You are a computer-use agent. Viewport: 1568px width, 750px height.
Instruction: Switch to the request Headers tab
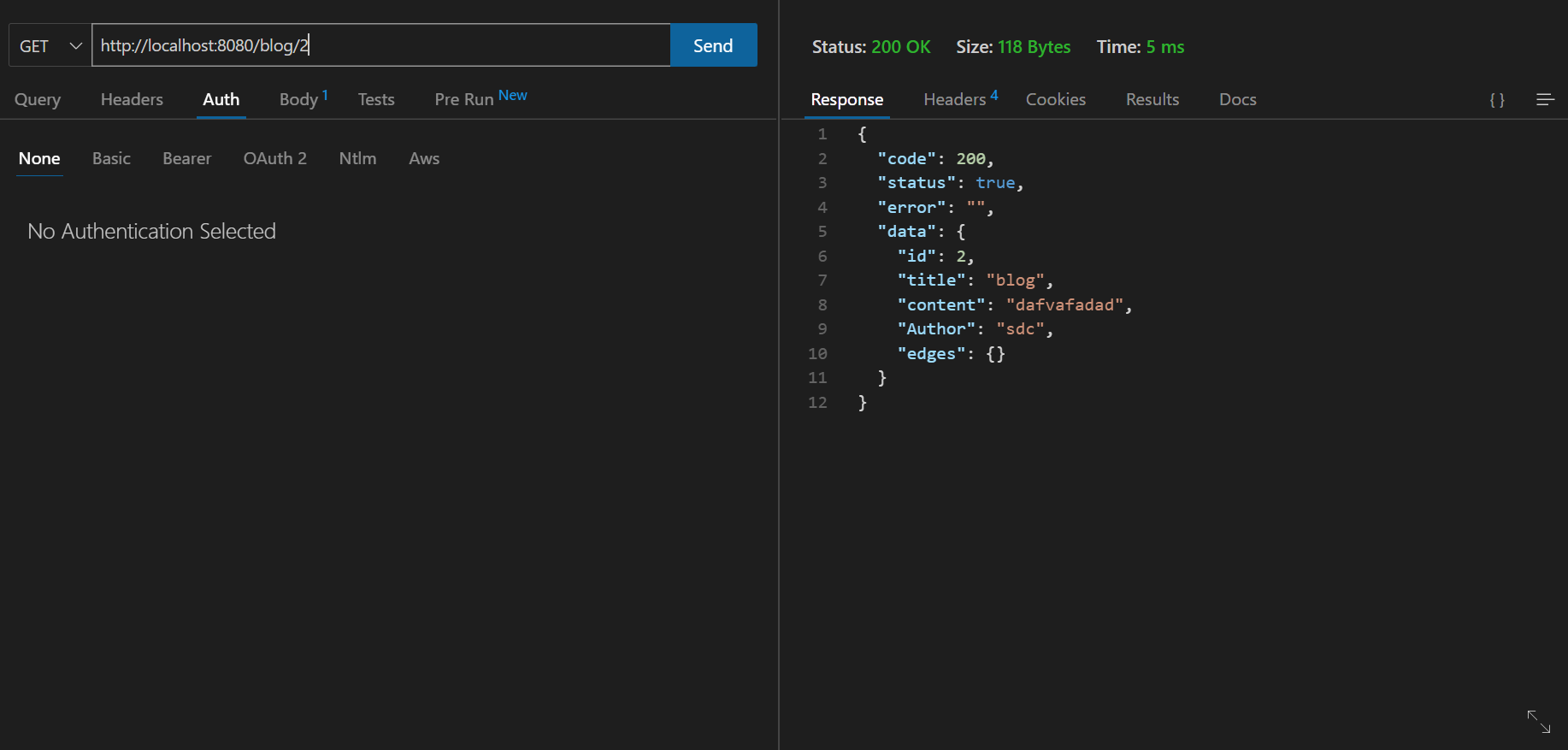[x=132, y=100]
